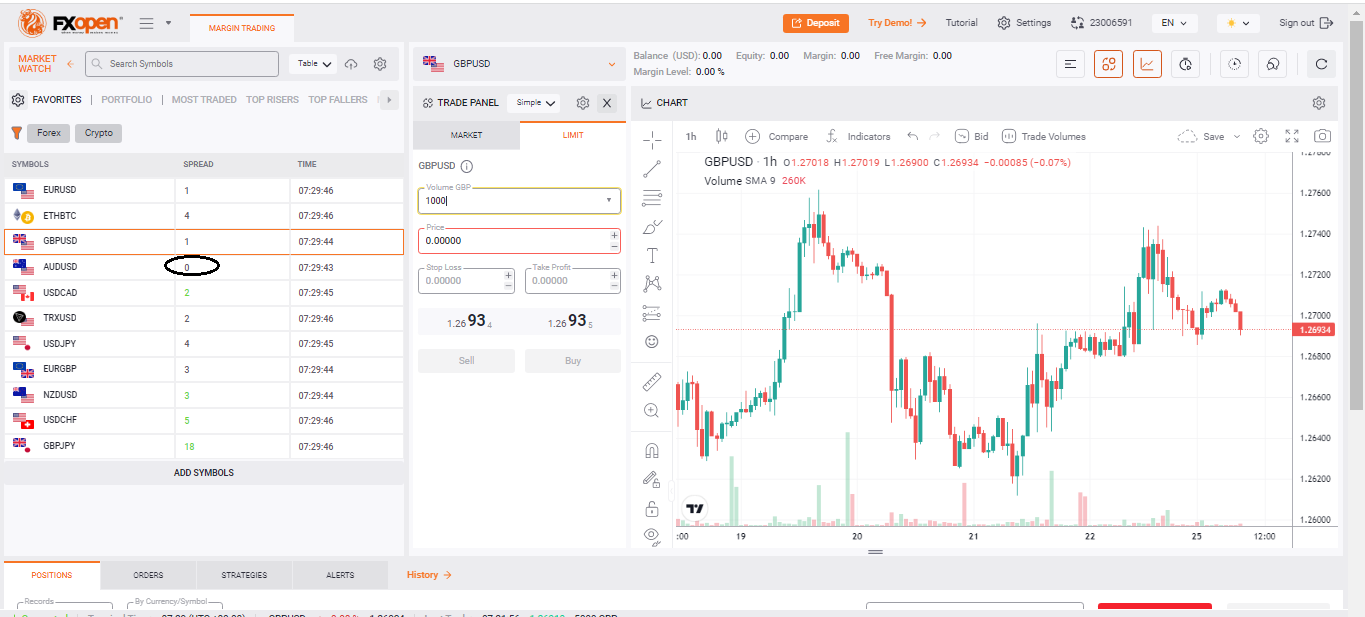Select the brush drawing tool

(652, 226)
